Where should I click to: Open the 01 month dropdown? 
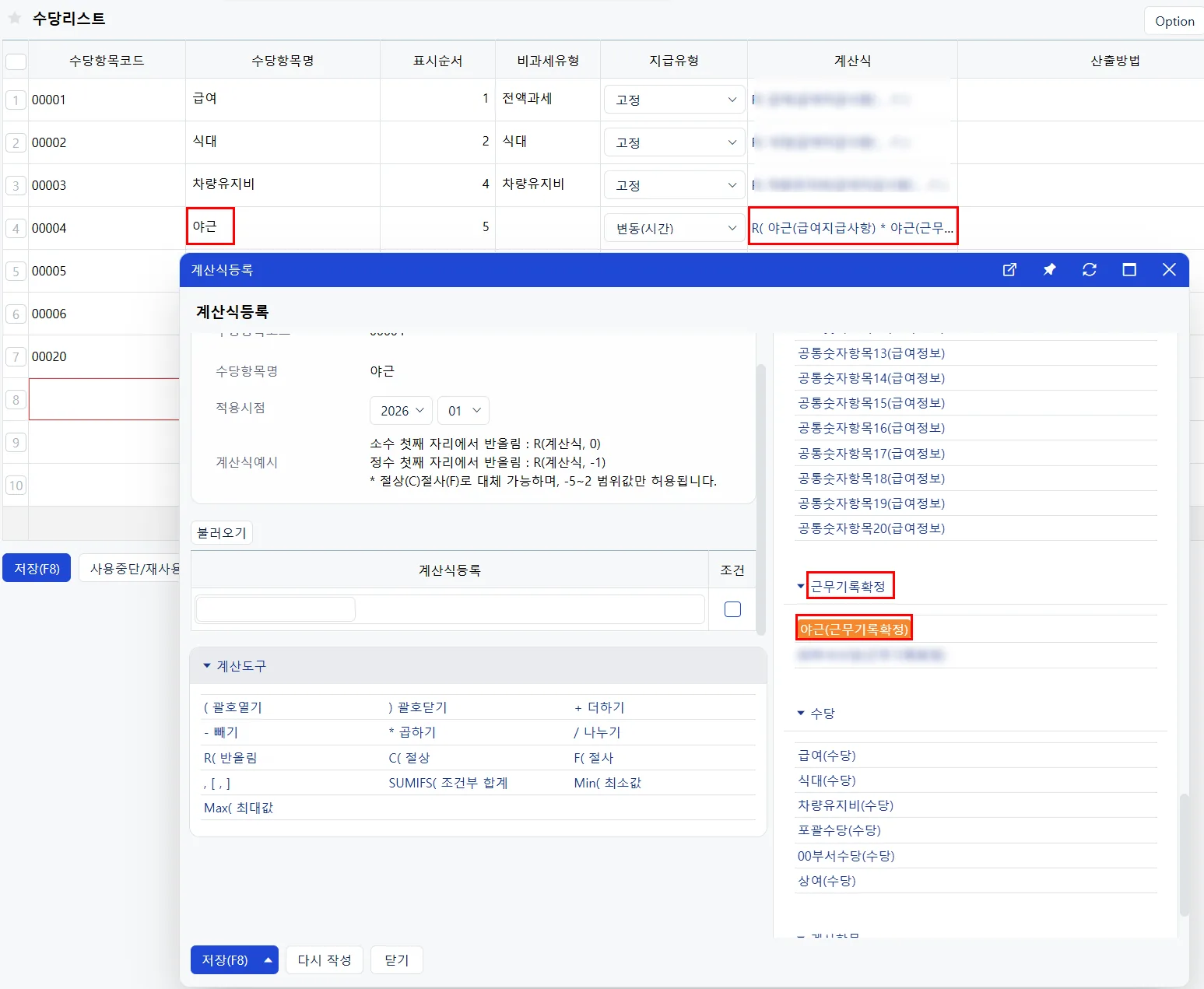[x=464, y=411]
